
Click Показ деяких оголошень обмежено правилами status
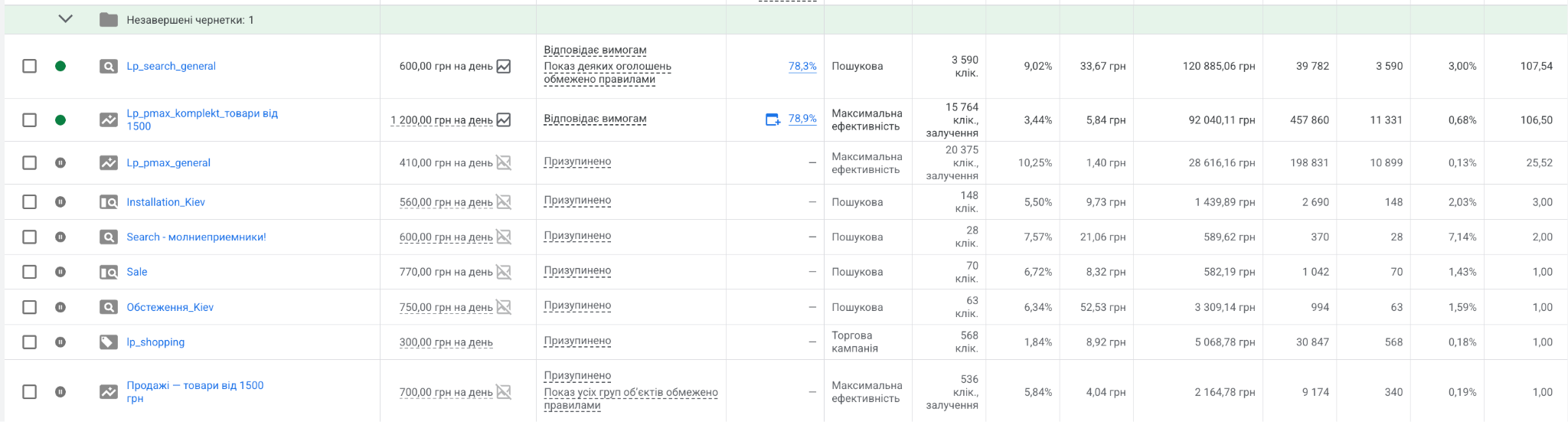click(x=607, y=73)
